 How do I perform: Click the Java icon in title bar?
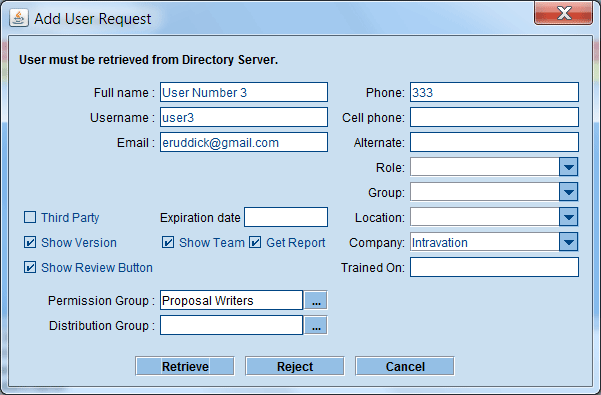pos(18,18)
